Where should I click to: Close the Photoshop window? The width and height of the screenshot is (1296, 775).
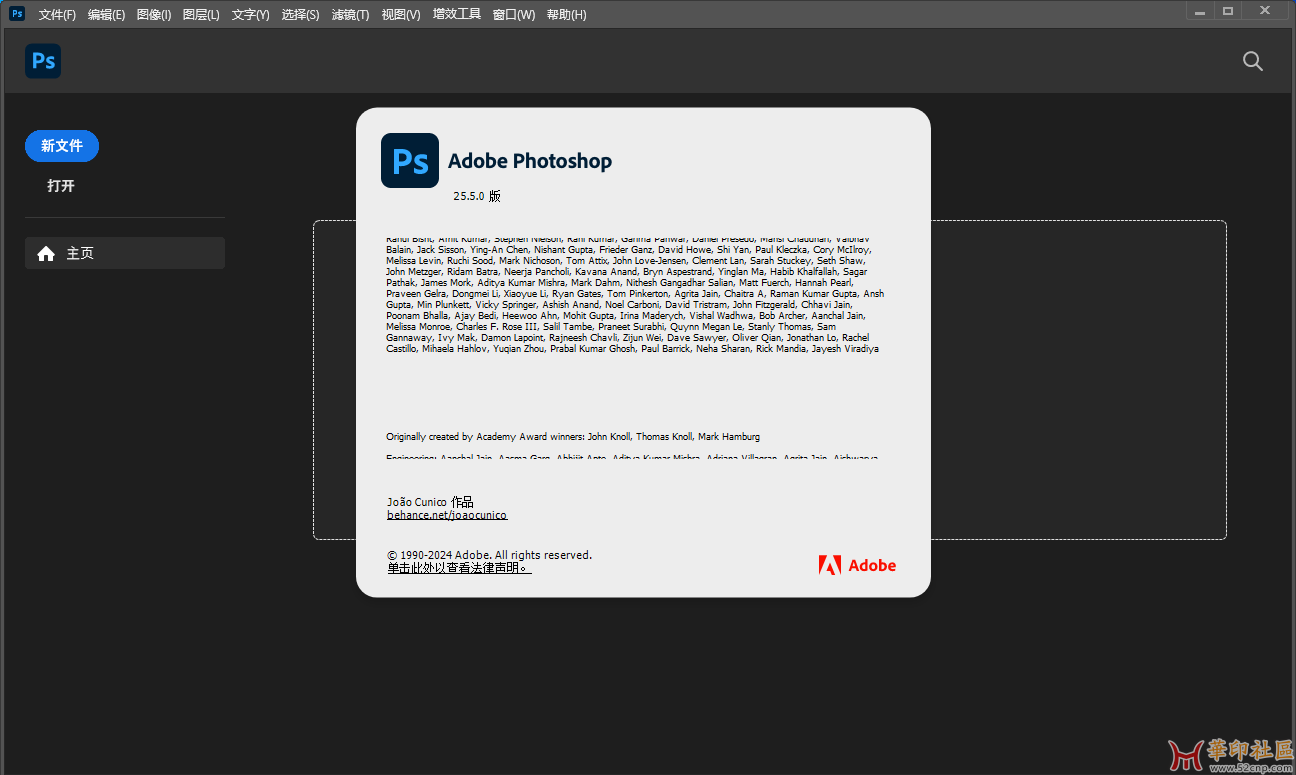1266,10
